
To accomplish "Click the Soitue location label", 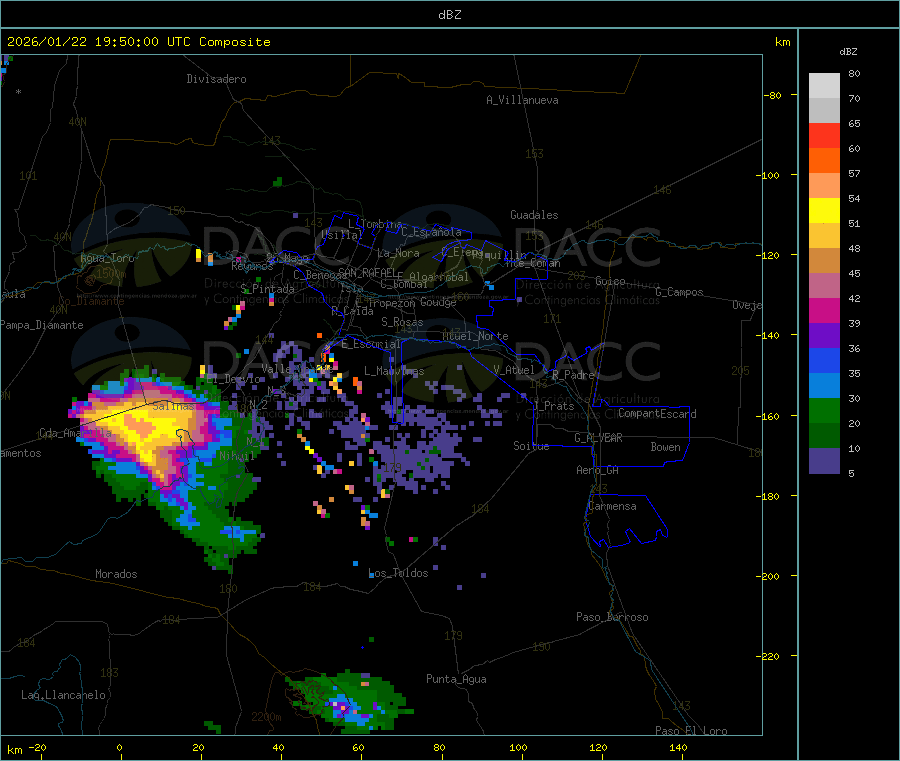I will (532, 446).
